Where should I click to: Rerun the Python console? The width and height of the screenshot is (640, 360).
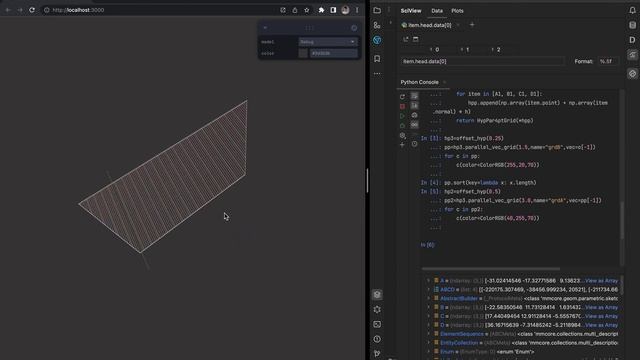[x=402, y=97]
